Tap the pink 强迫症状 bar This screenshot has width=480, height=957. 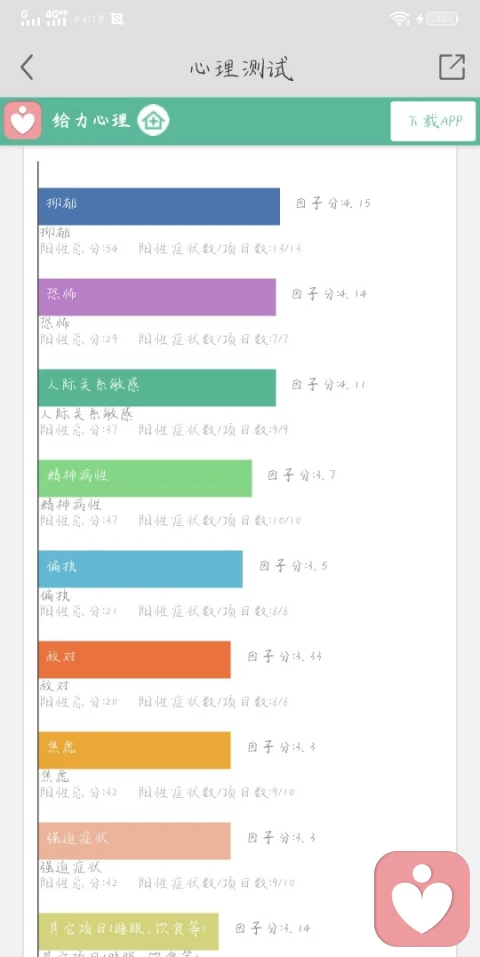tap(134, 840)
